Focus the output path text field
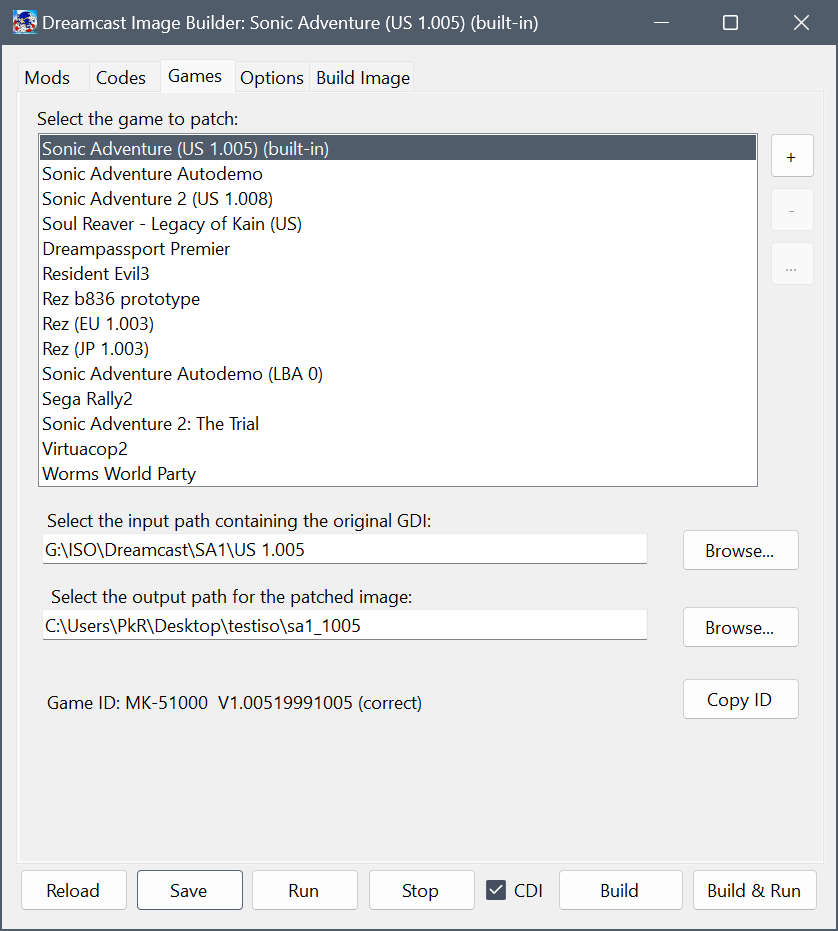 [344, 626]
